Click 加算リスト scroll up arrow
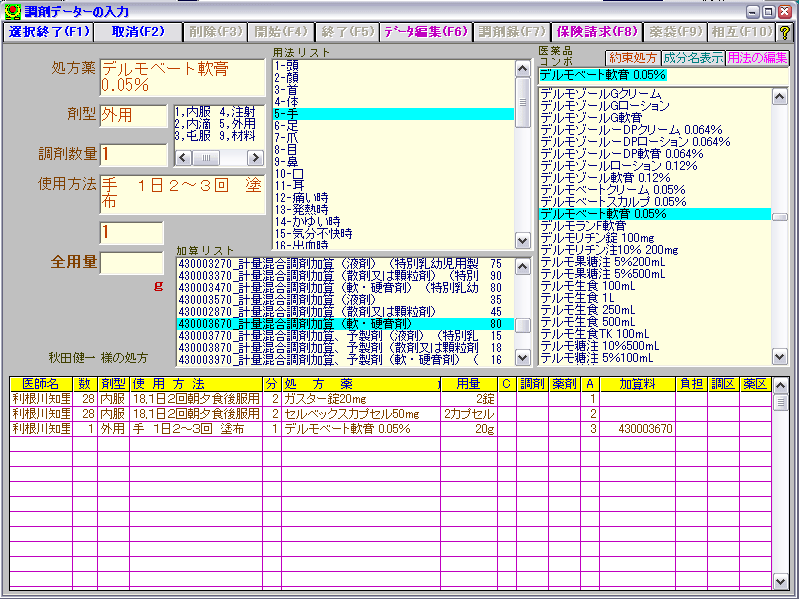800x600 pixels. point(523,267)
